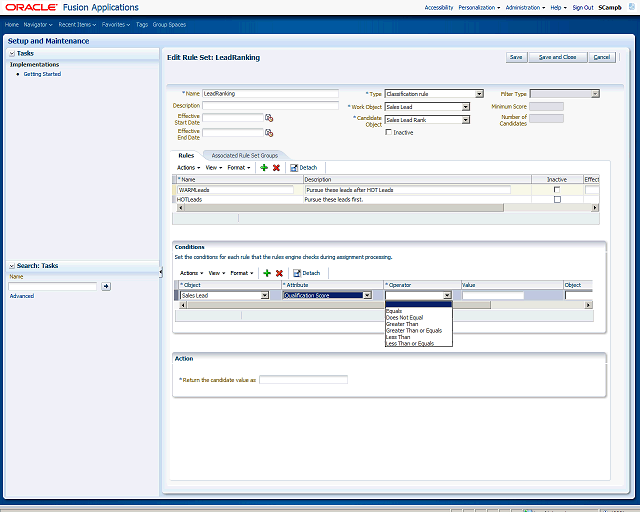Click the Tasks search Name field

click(x=52, y=286)
